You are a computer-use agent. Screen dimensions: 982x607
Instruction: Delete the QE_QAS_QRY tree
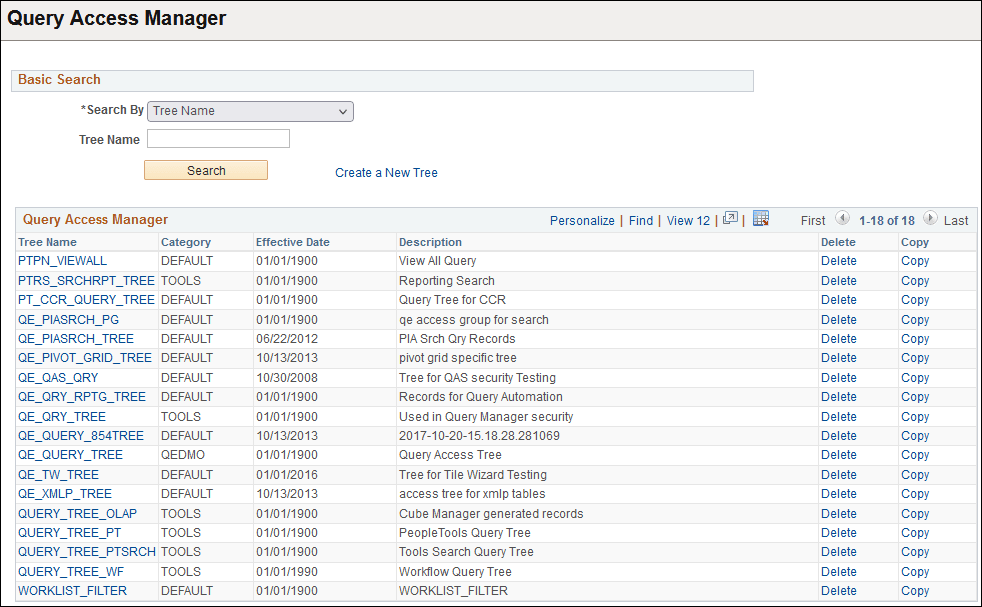coord(838,377)
